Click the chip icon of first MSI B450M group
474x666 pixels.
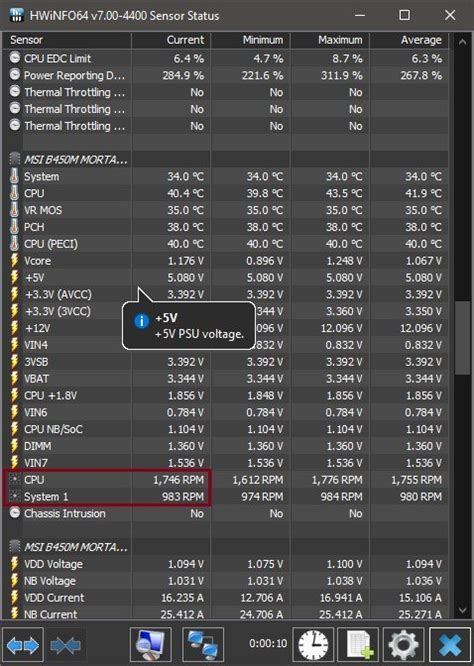coord(14,159)
